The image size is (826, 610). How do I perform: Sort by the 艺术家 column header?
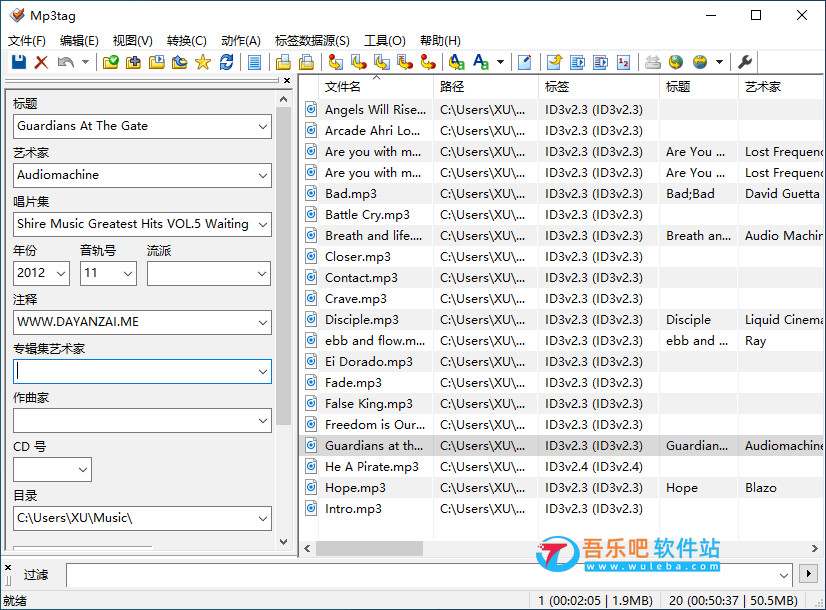click(x=780, y=86)
